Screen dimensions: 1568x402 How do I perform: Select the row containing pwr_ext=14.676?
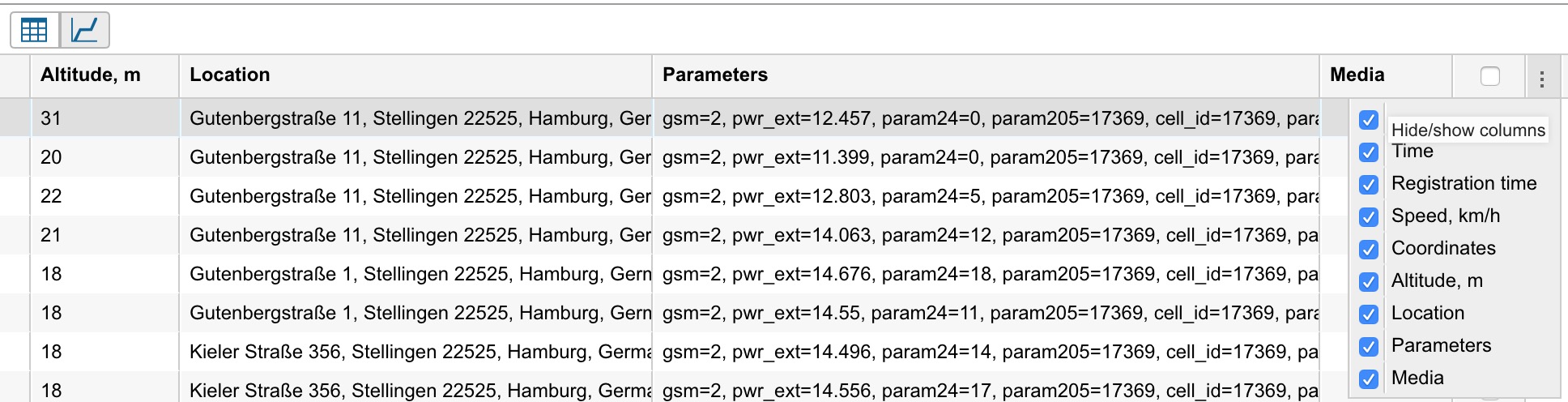[x=810, y=274]
